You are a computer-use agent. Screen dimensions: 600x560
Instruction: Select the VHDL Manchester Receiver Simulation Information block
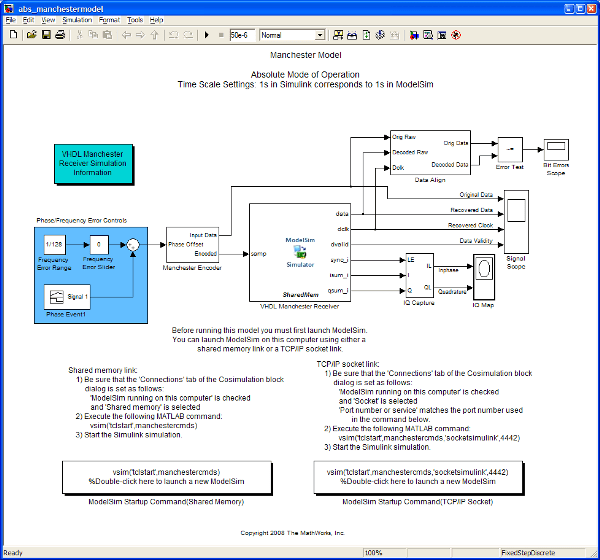coord(93,164)
